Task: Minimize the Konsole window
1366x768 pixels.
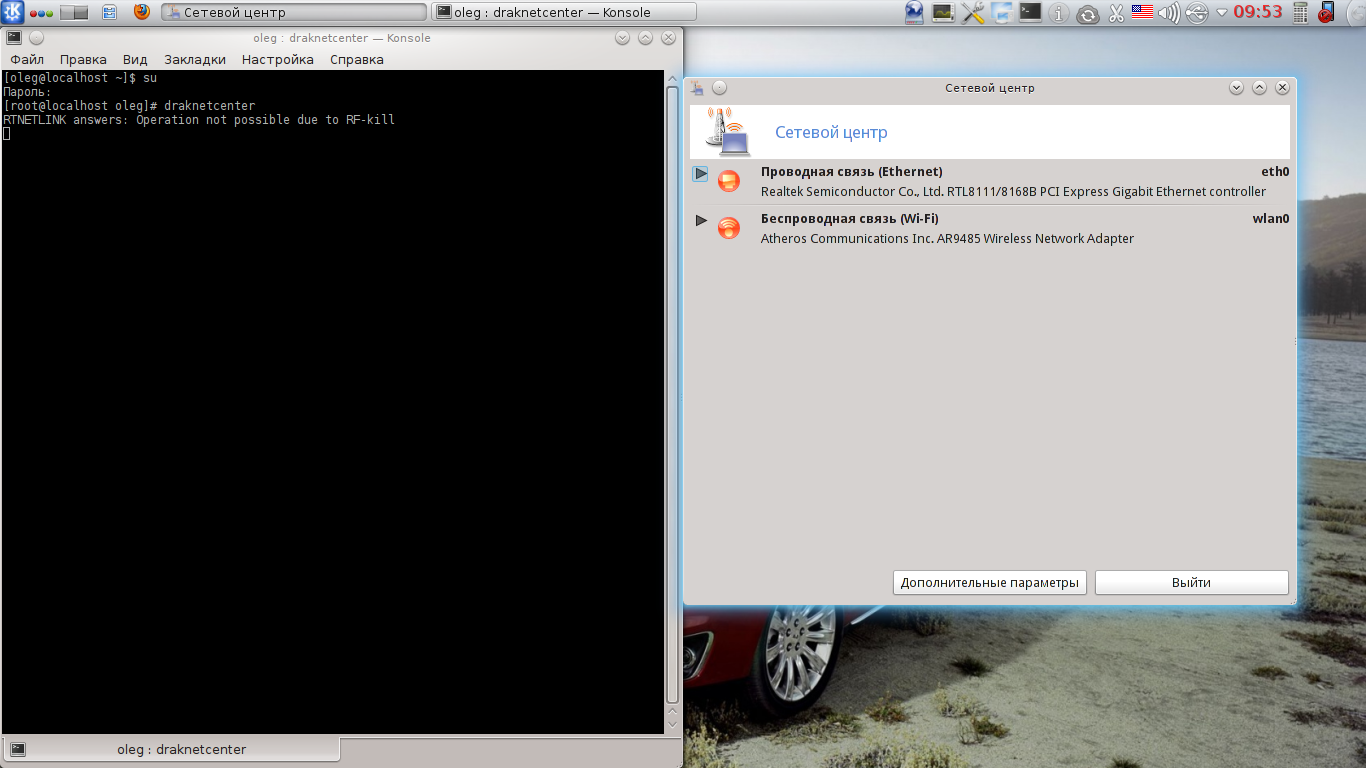Action: 622,38
